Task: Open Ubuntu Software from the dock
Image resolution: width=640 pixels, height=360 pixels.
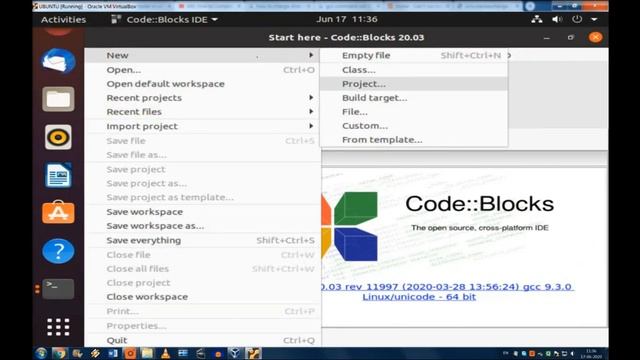Action: point(58,212)
